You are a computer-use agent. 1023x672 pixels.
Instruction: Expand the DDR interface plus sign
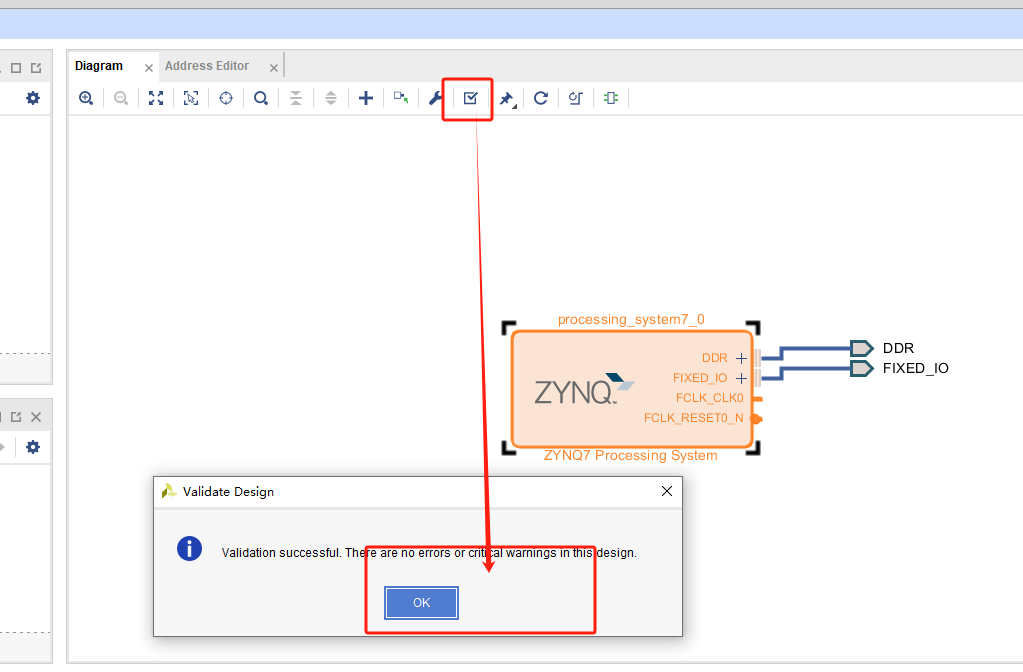tap(741, 358)
